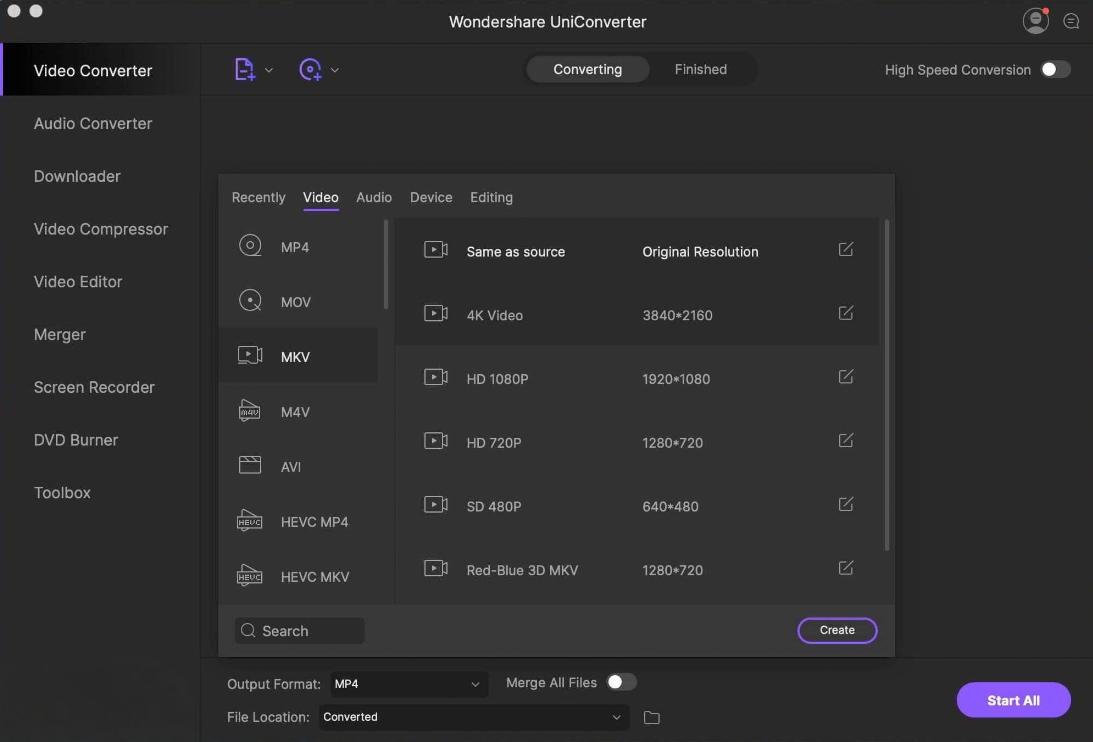Toggle Merge All Files switch
Viewport: 1093px width, 742px height.
pos(621,682)
